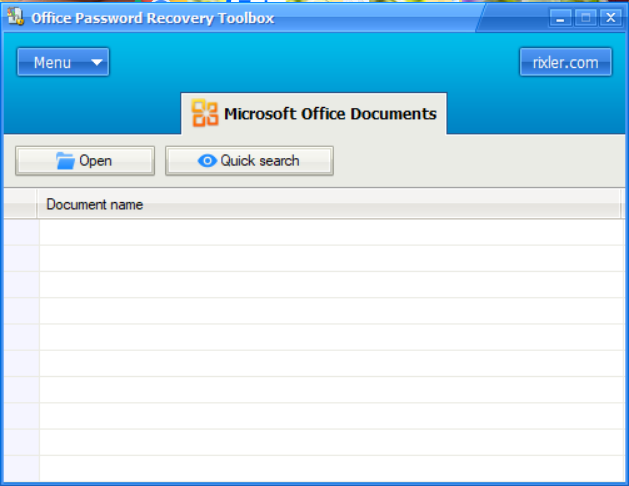This screenshot has height=486, width=629.
Task: Click the window title bar text
Action: click(152, 18)
